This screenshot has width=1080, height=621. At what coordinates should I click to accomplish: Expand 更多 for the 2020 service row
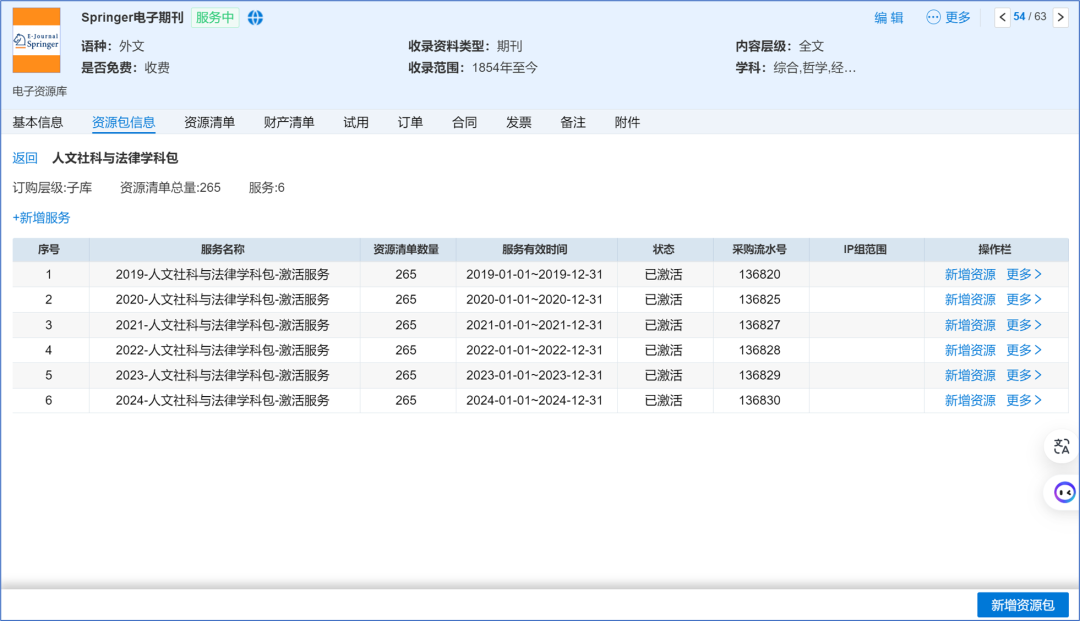(1024, 299)
